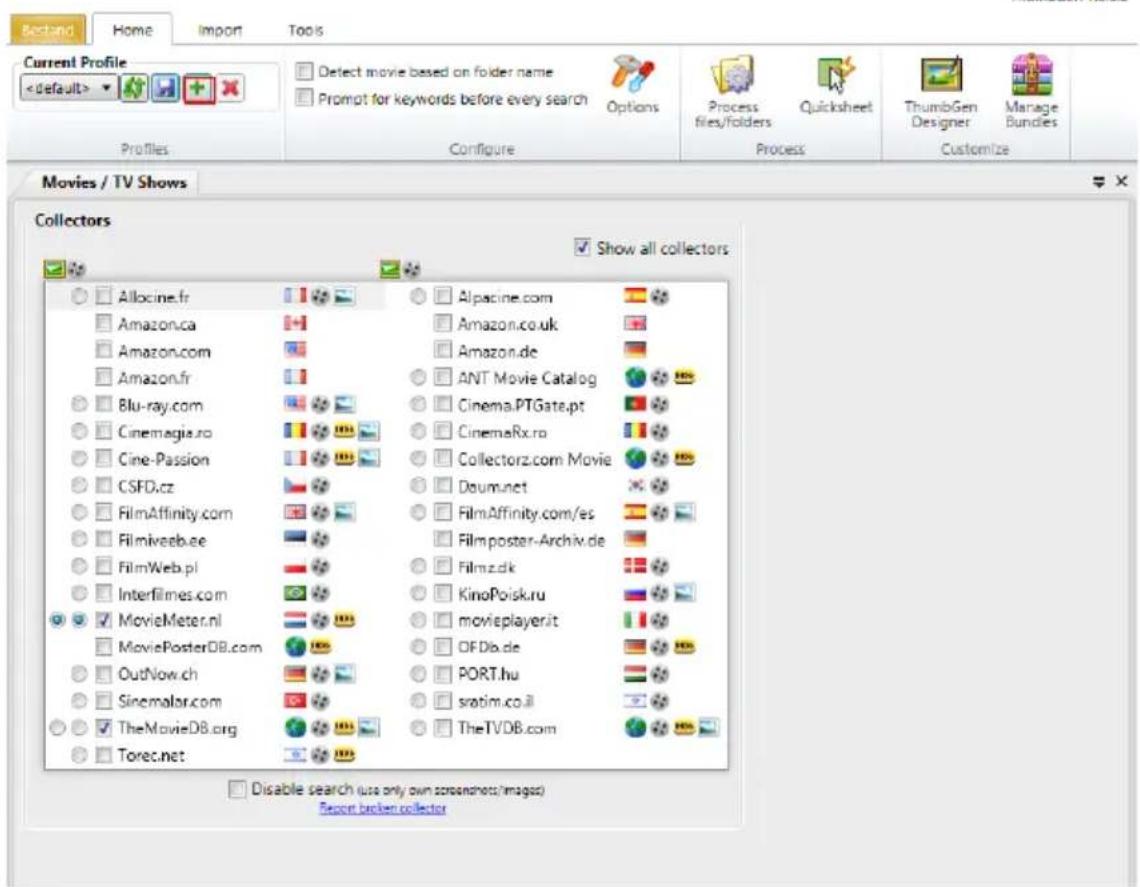Viewport: 1140px width, 887px height.
Task: Click Report broken collector link
Action: (382, 808)
